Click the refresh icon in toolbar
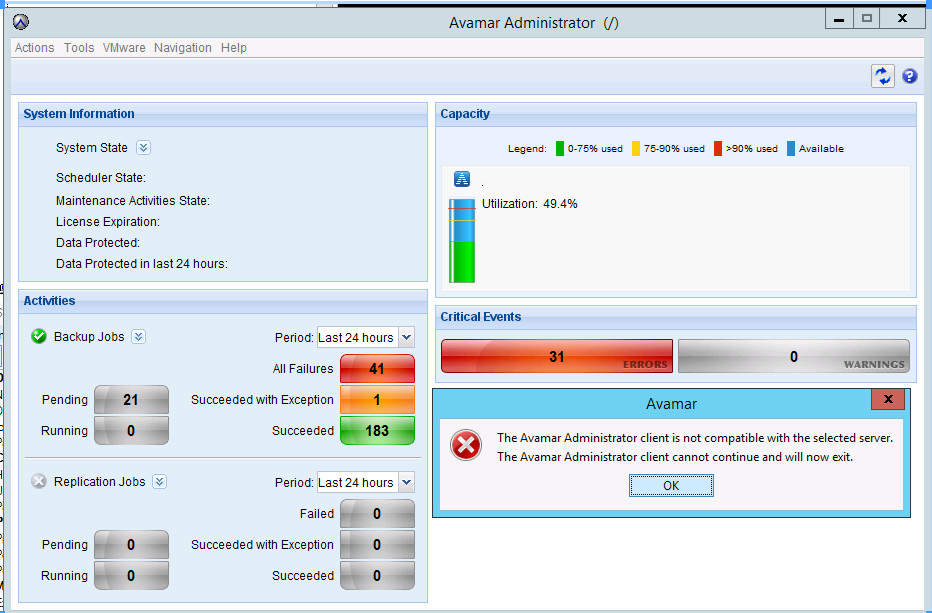The image size is (932, 613). point(883,76)
